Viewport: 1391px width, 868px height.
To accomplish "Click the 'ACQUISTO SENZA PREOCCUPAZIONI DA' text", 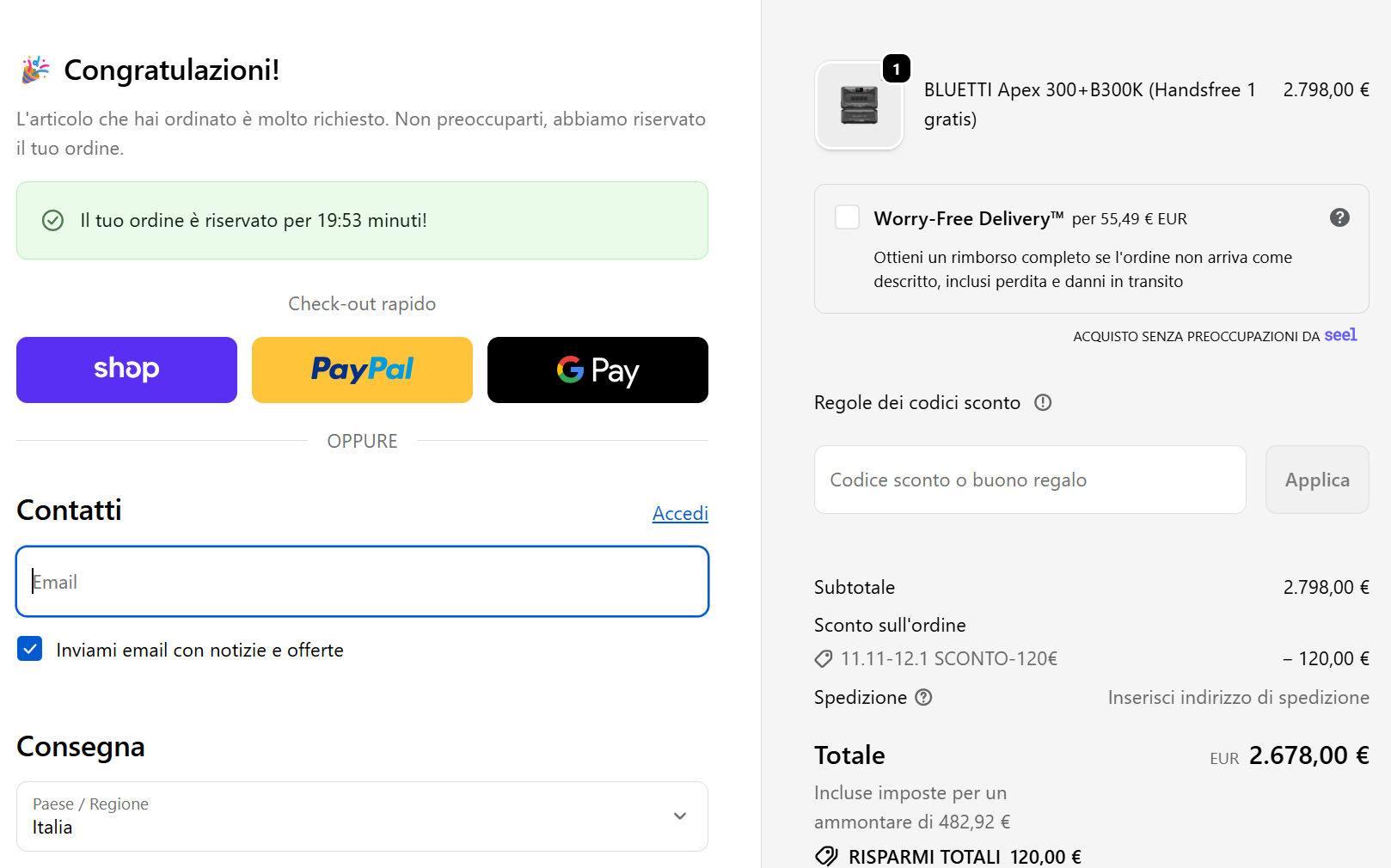I will click(x=1197, y=337).
